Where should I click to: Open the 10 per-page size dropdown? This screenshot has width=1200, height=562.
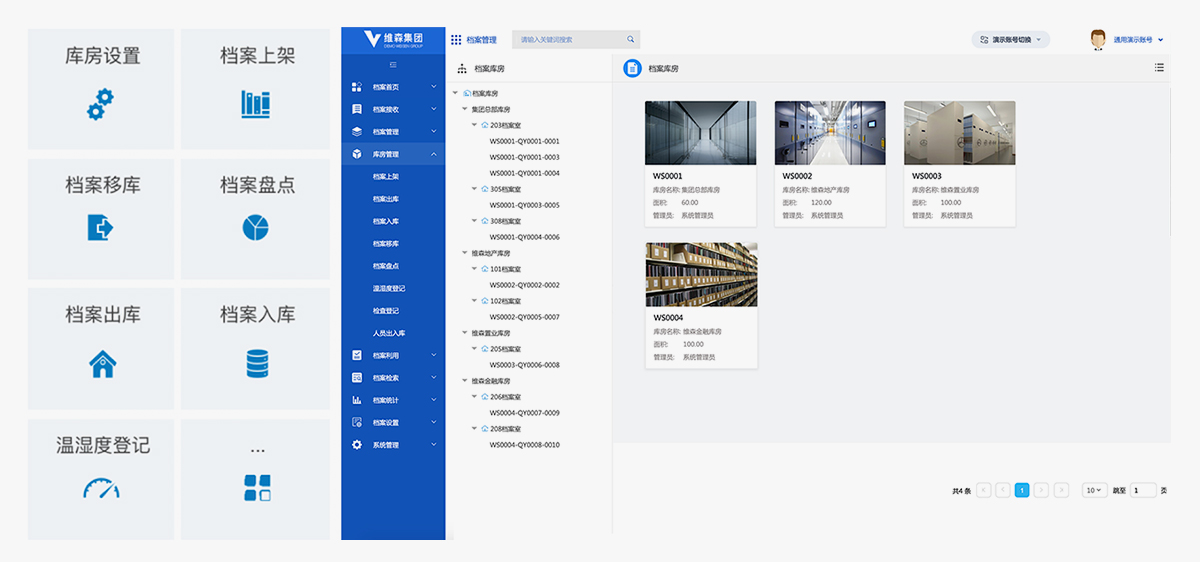tap(1094, 490)
